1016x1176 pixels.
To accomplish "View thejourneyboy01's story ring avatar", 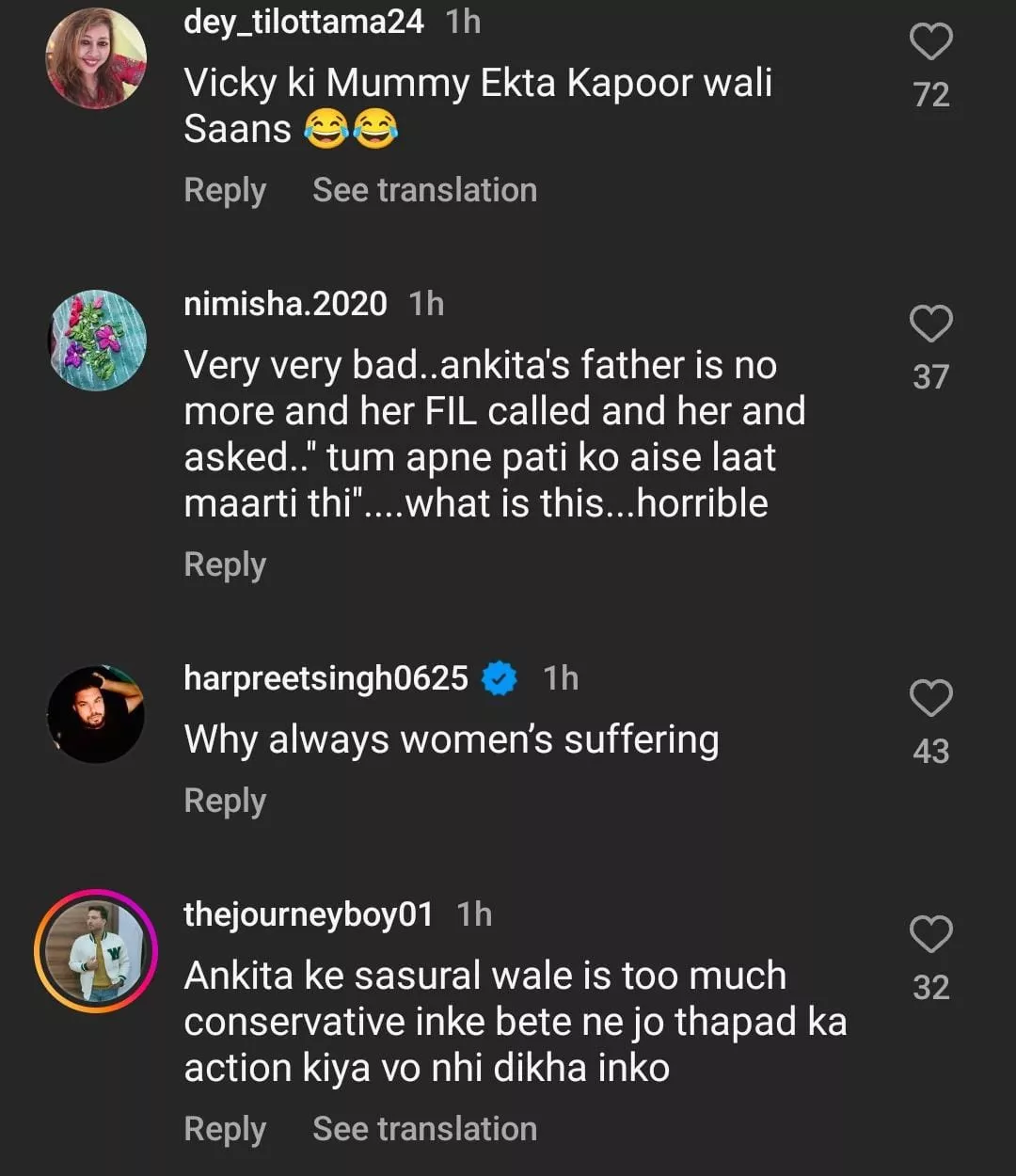I will tap(96, 950).
